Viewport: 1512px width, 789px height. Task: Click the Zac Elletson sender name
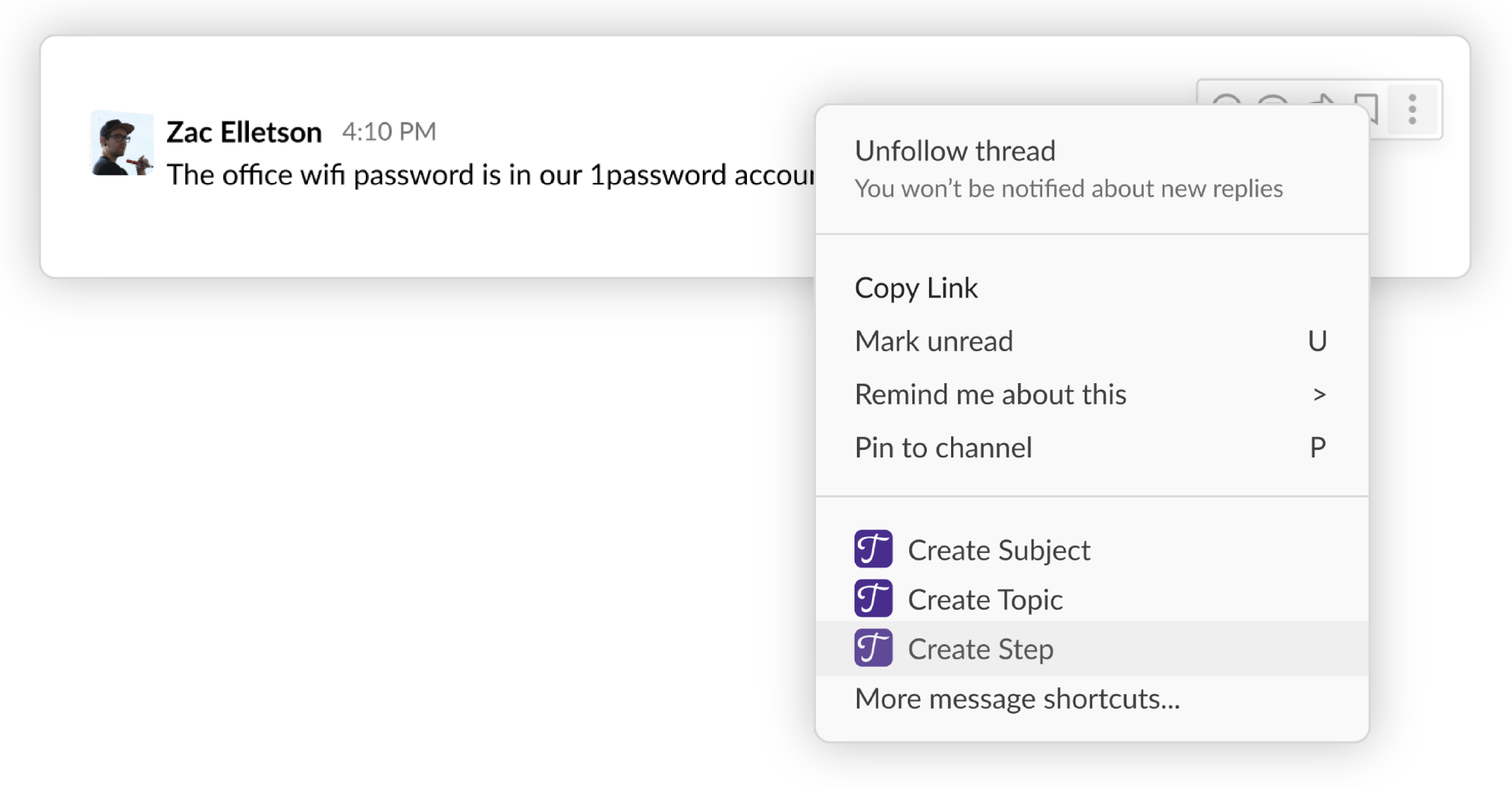pyautogui.click(x=244, y=132)
